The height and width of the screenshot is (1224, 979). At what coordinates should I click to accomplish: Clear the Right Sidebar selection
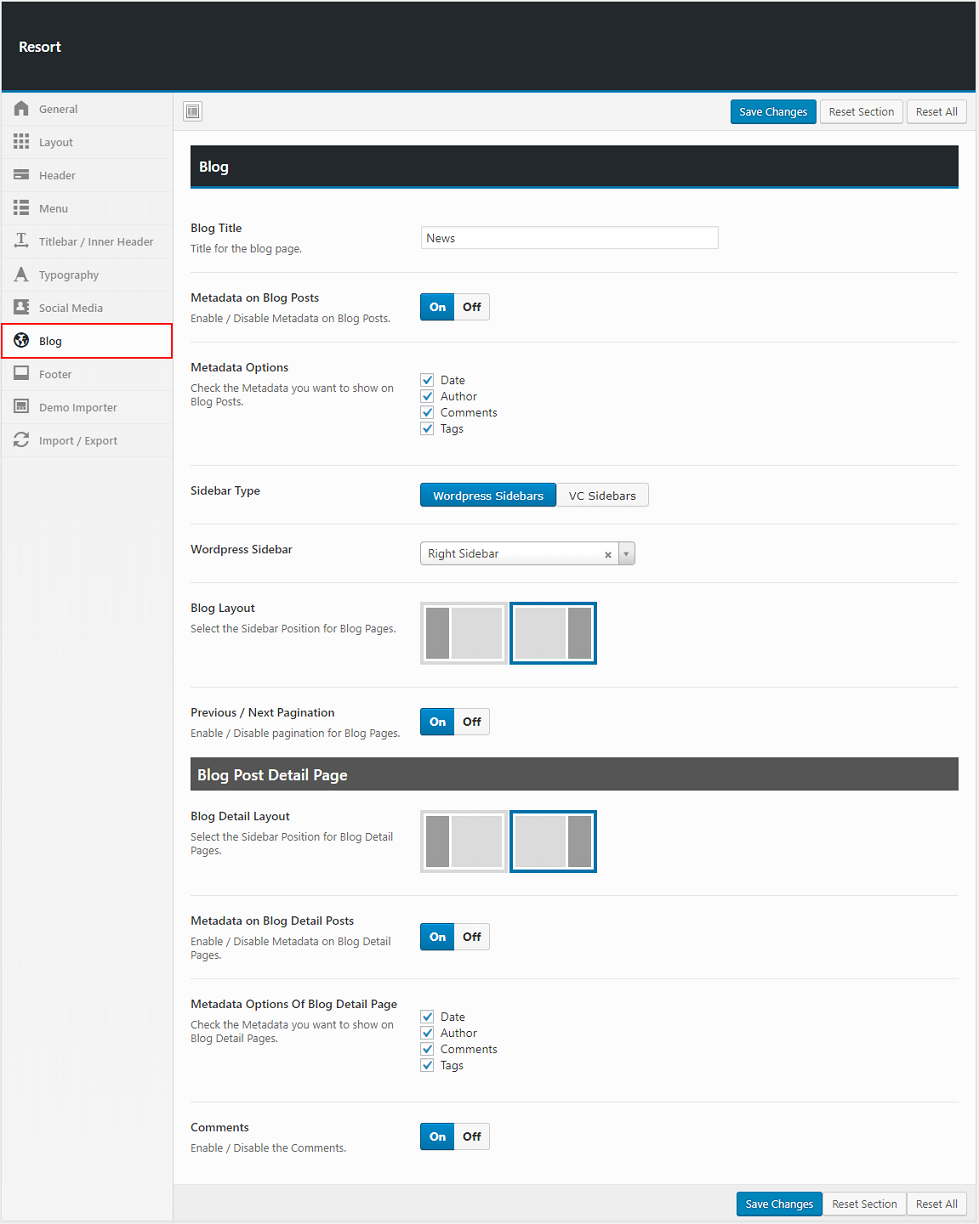point(608,554)
